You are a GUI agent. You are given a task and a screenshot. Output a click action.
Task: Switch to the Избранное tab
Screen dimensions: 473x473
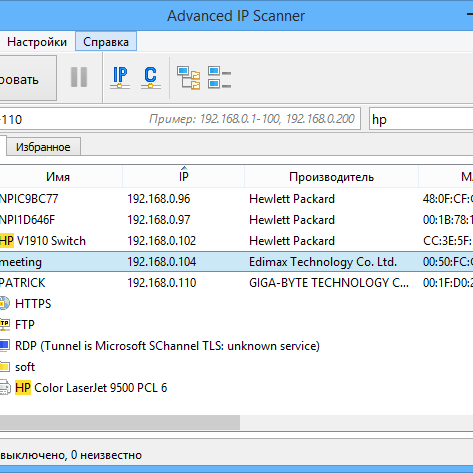click(43, 147)
